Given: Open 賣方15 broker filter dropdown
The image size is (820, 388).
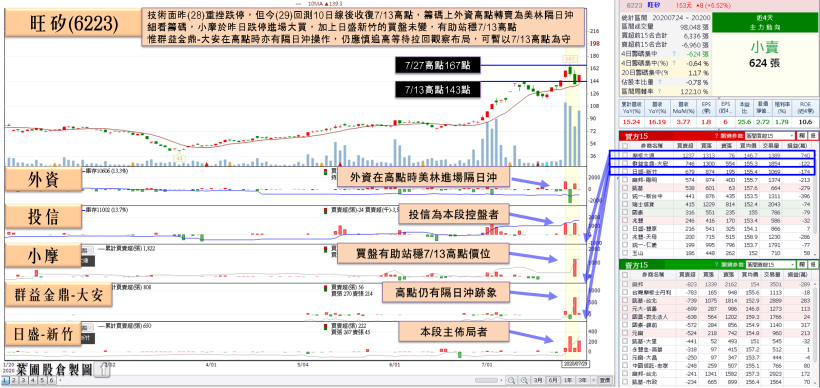Looking at the screenshot, I should tap(770, 265).
